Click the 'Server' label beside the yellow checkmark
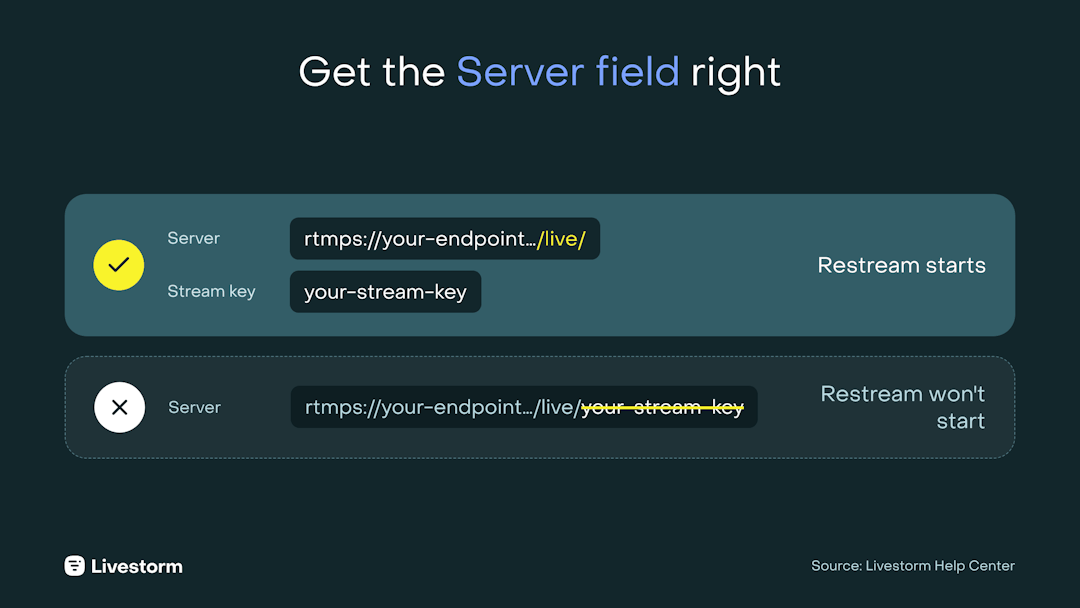1080x608 pixels. click(x=194, y=238)
